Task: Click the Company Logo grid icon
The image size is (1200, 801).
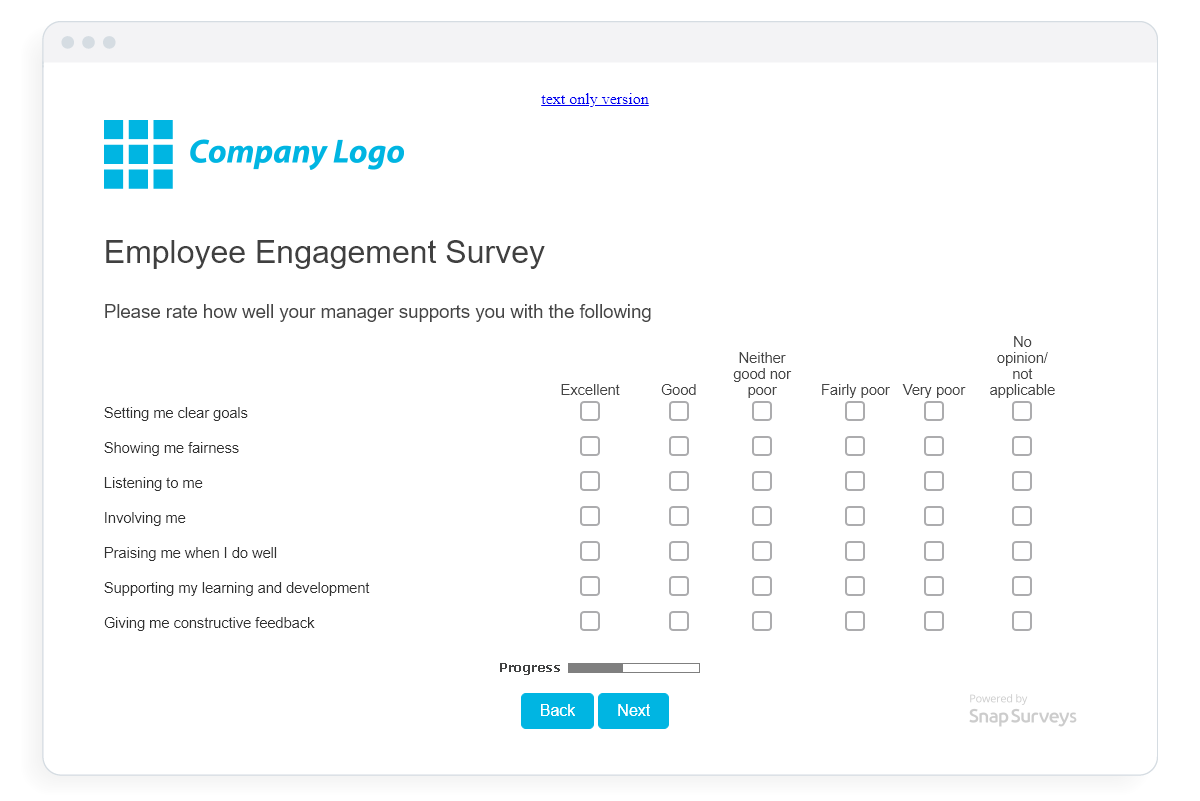Action: [x=138, y=154]
